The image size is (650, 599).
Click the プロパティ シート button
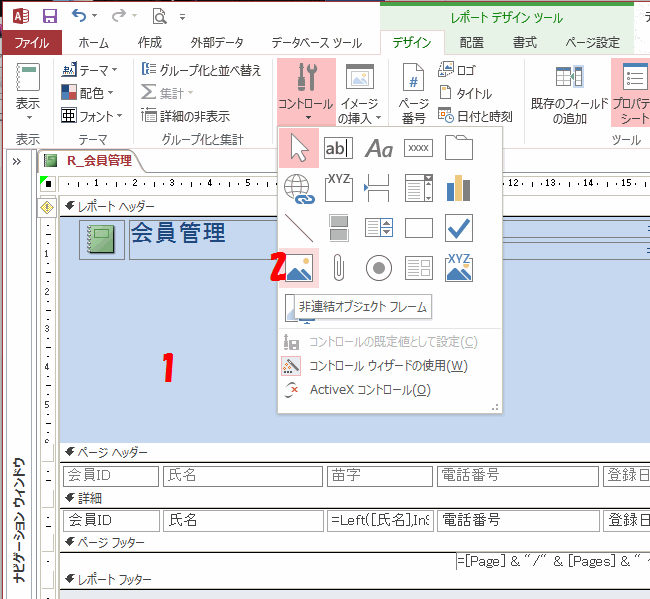click(630, 93)
